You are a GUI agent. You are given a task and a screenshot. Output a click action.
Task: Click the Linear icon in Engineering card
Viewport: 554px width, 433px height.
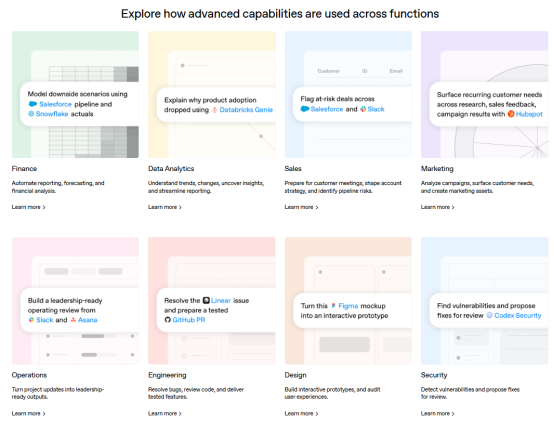(x=206, y=300)
